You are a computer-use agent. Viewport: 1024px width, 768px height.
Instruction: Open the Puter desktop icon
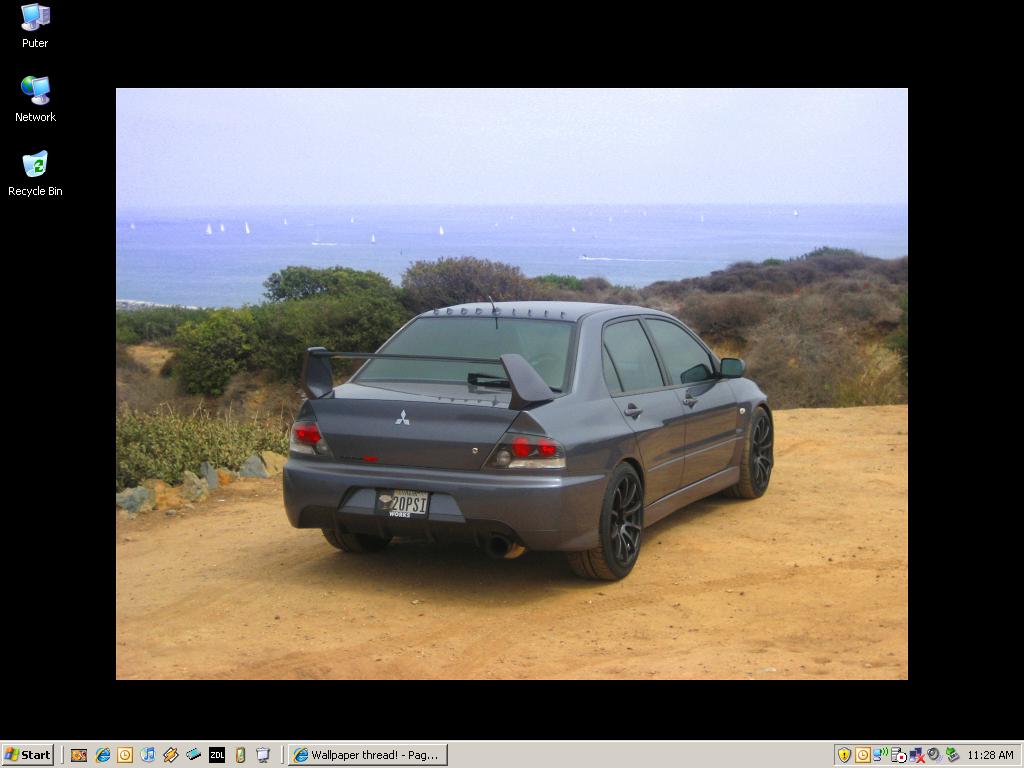(x=35, y=26)
